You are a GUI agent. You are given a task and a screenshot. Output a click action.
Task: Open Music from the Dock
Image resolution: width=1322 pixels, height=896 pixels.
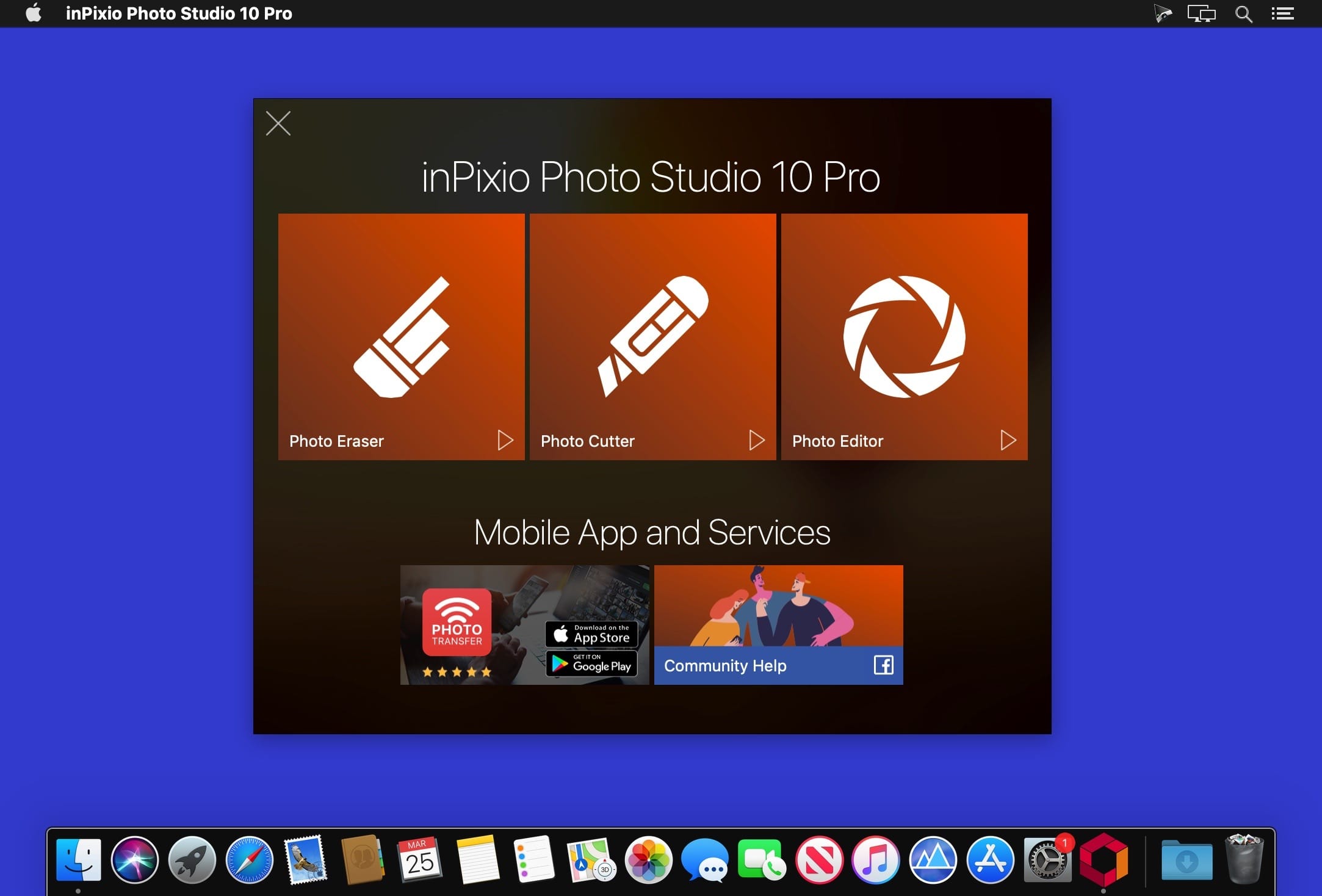876,860
